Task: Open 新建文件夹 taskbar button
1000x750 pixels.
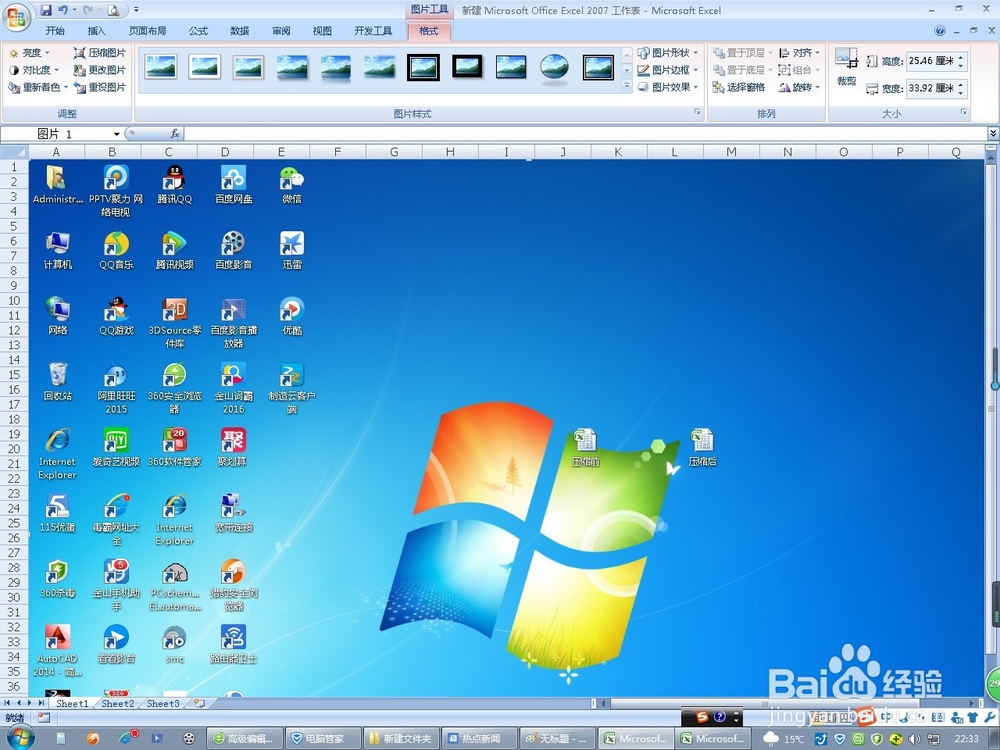Action: (x=401, y=739)
